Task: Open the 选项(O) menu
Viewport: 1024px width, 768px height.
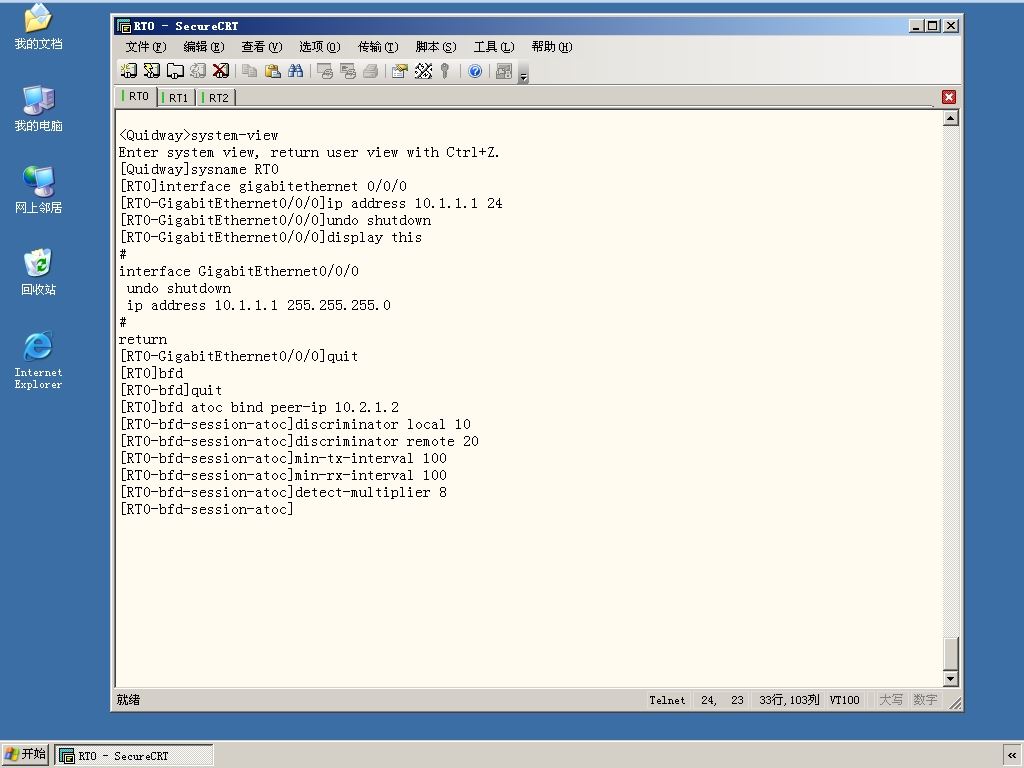Action: [319, 47]
